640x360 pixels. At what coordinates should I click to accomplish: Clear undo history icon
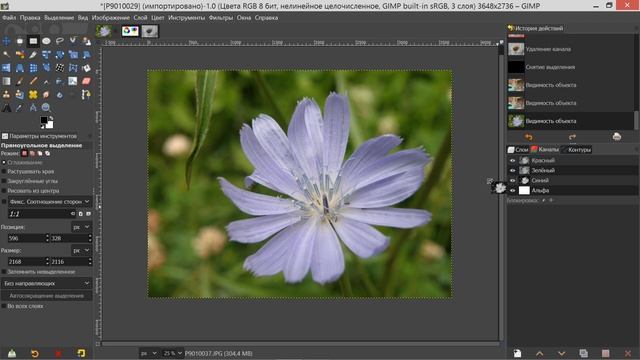click(617, 137)
